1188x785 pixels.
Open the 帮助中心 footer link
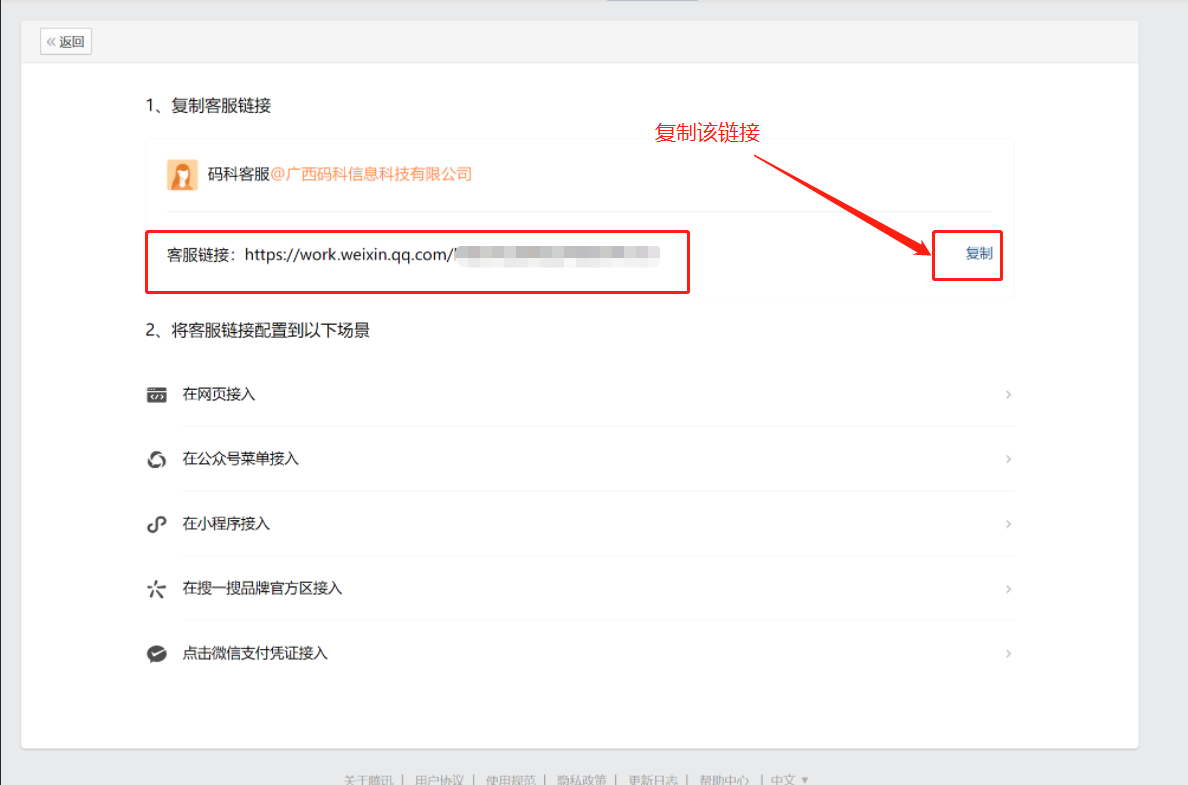724,780
